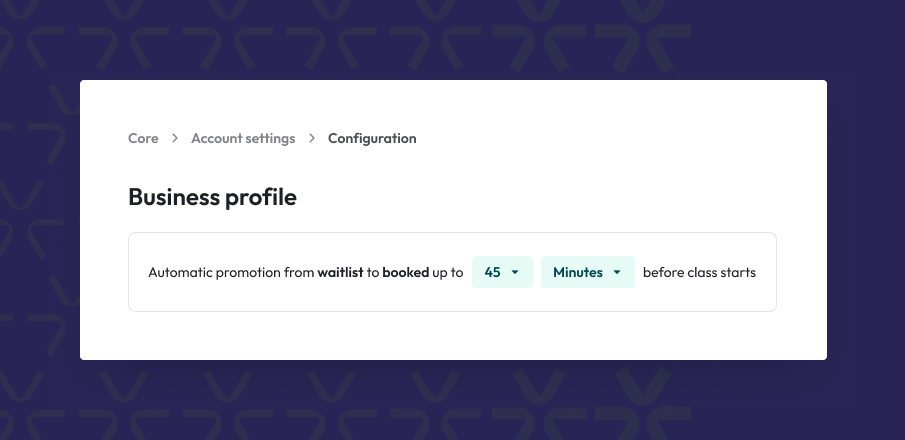Click the "Automatic promotion from" text
This screenshot has width=905, height=440.
pos(231,273)
